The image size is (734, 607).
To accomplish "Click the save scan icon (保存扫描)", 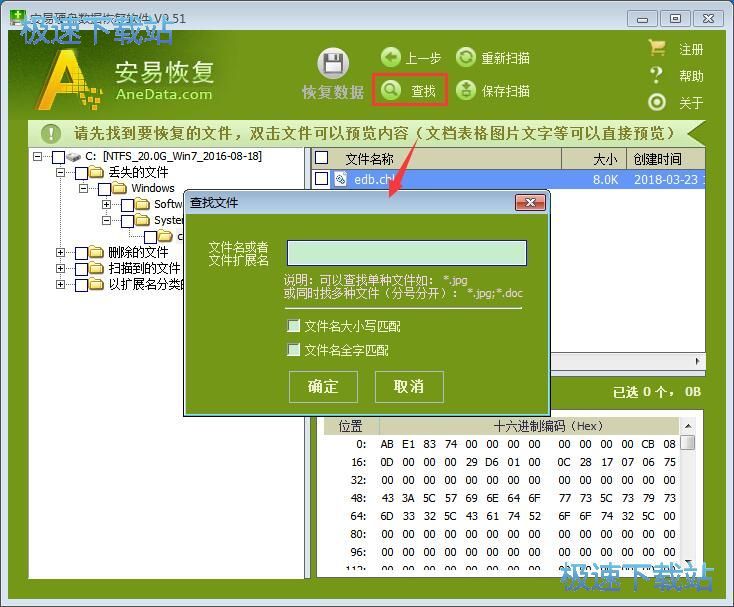I will pos(466,90).
